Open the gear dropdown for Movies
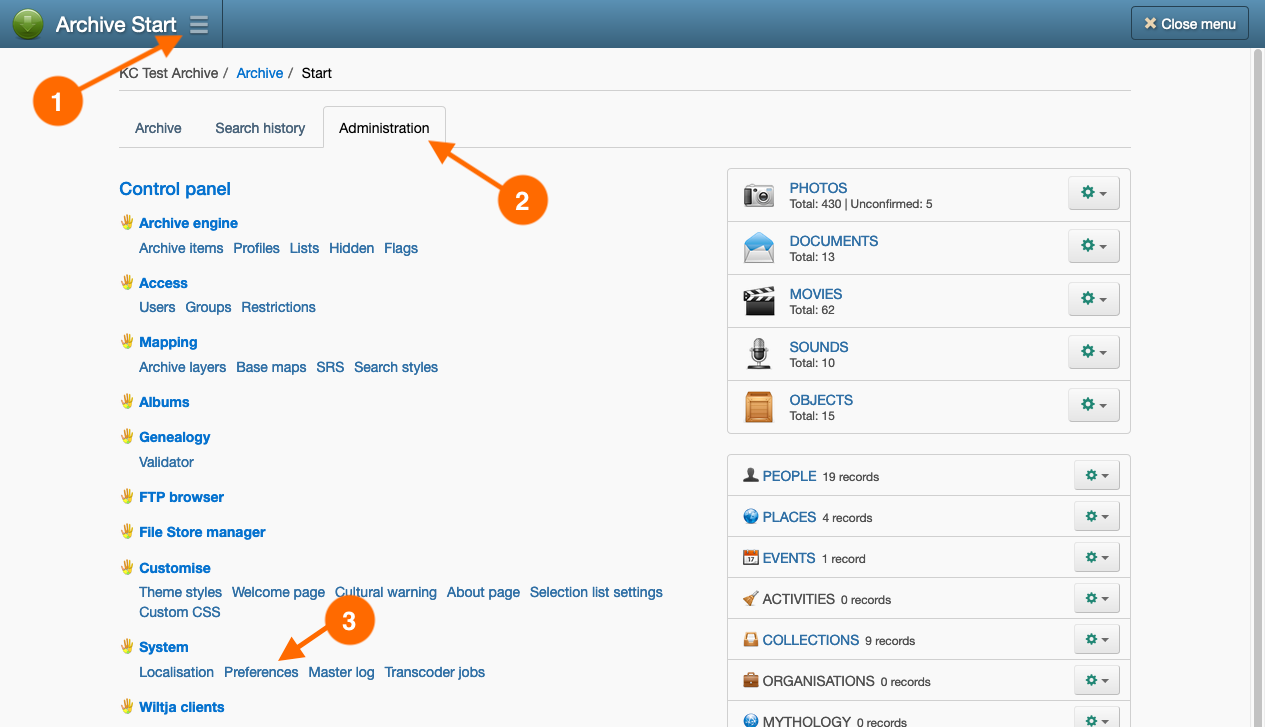 coord(1094,299)
